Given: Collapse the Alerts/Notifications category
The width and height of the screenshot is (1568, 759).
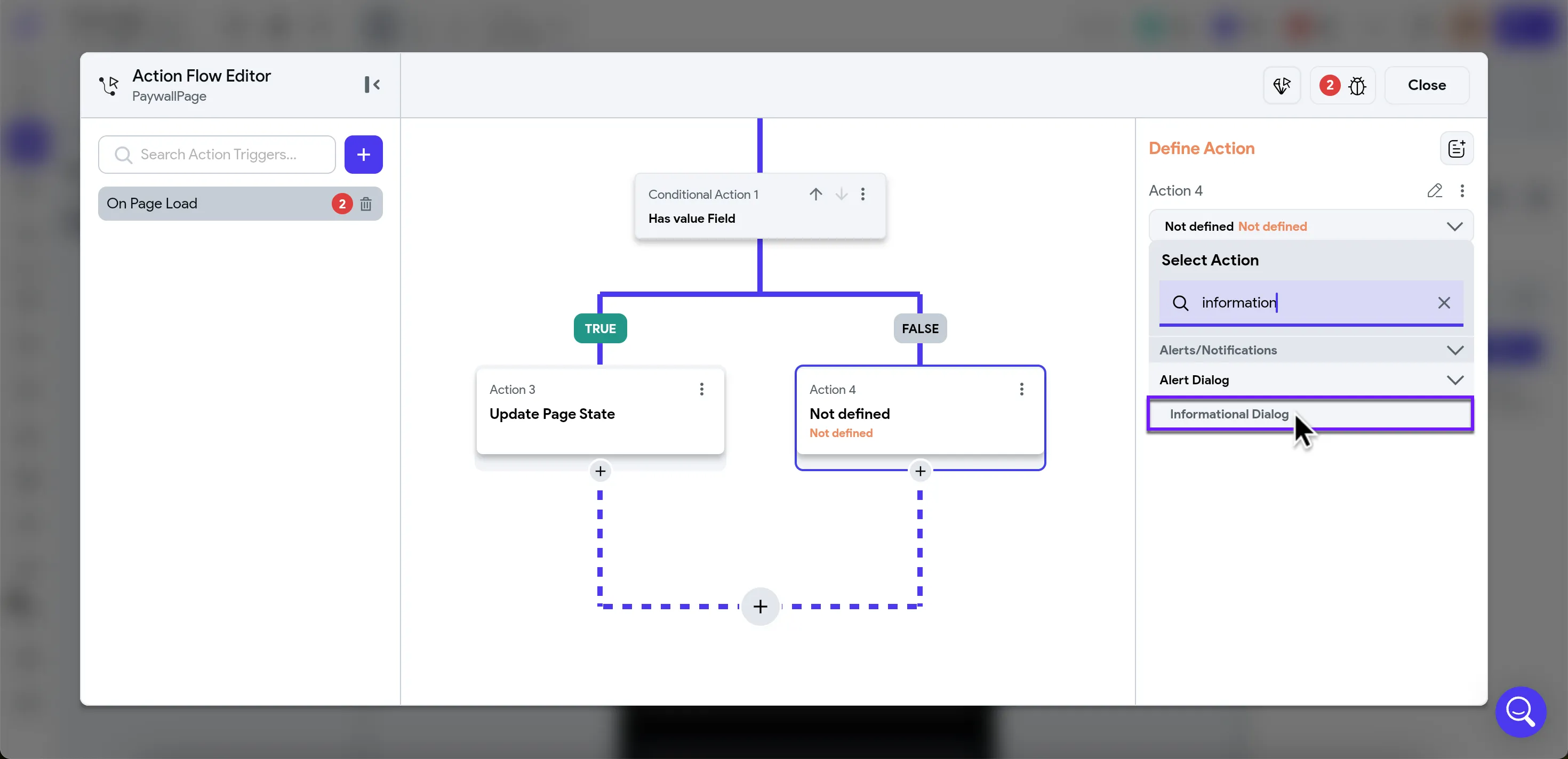Looking at the screenshot, I should [1454, 350].
